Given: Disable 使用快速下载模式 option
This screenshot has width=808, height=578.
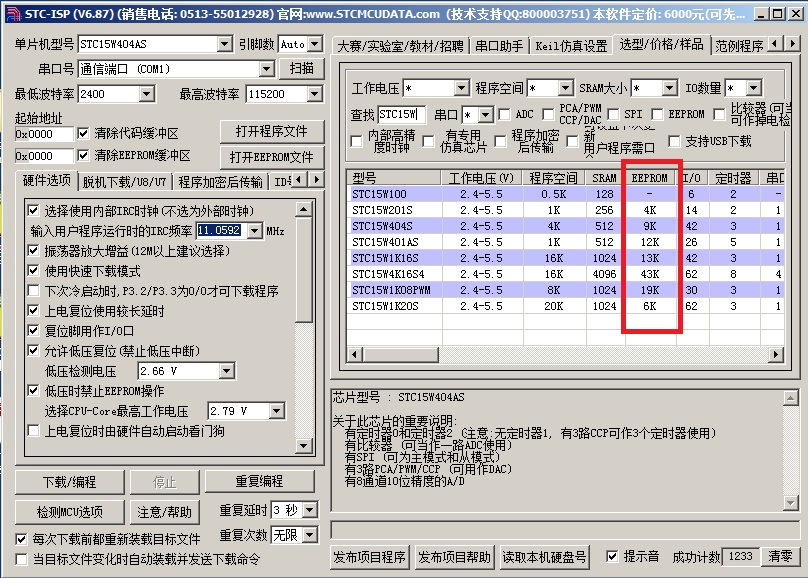Looking at the screenshot, I should click(x=33, y=270).
